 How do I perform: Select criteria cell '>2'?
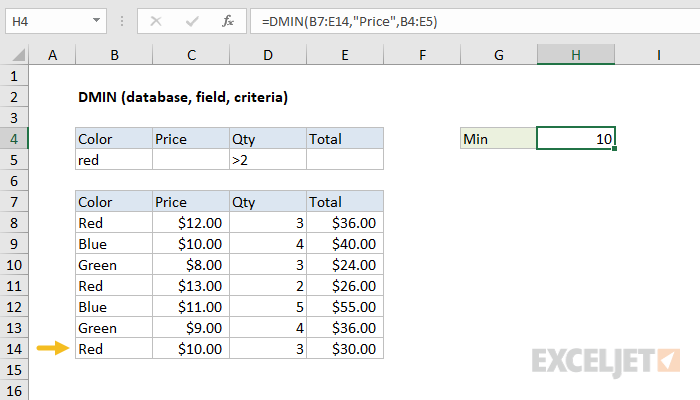point(268,160)
